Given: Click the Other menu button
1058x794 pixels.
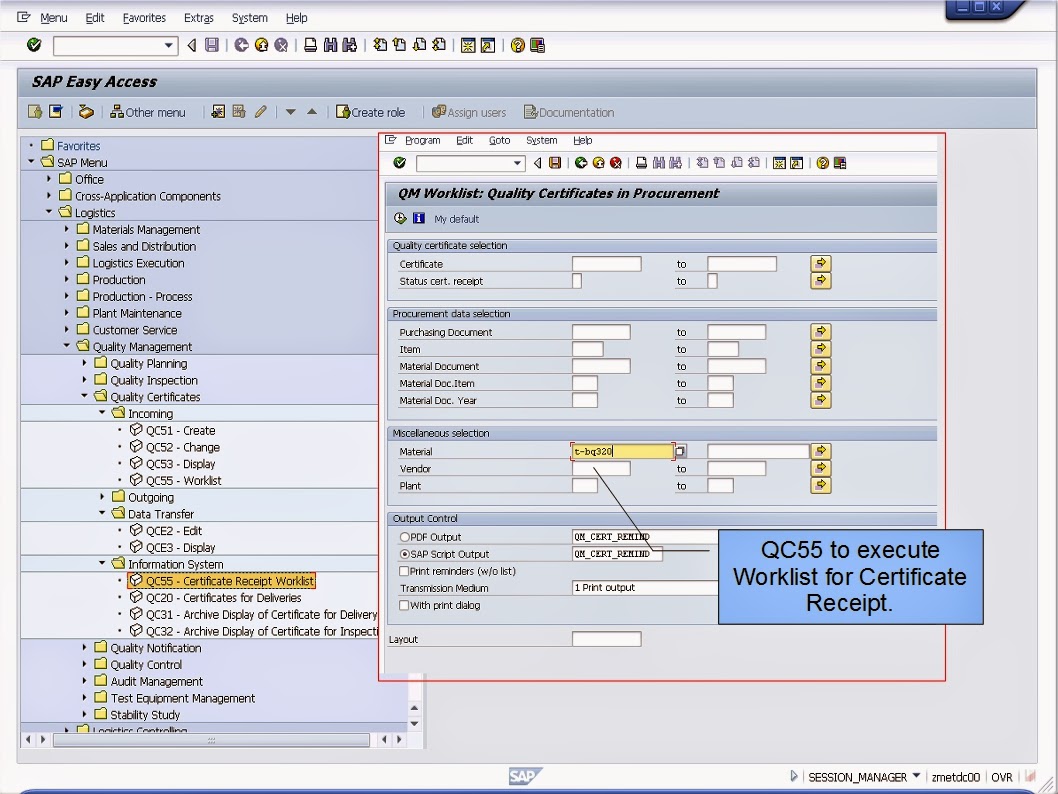Looking at the screenshot, I should coord(148,112).
